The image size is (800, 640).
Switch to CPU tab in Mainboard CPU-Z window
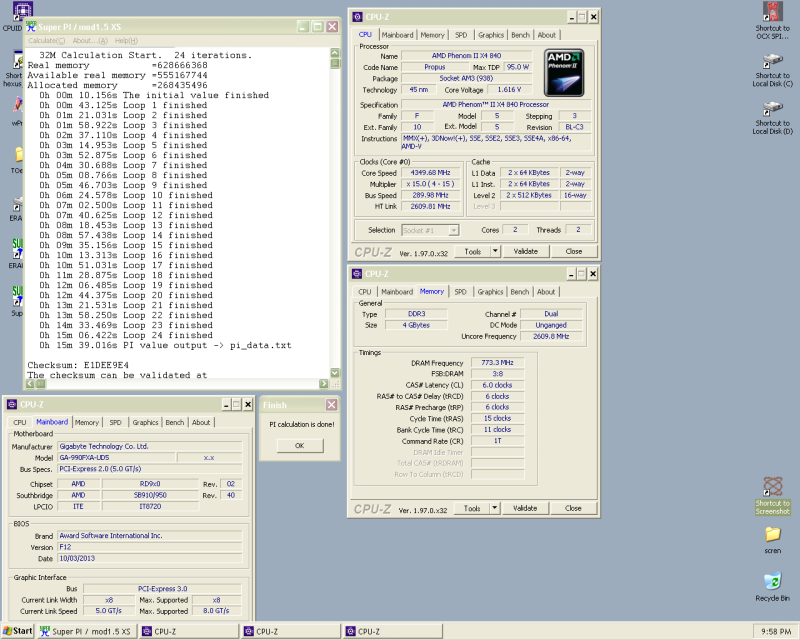(x=20, y=422)
